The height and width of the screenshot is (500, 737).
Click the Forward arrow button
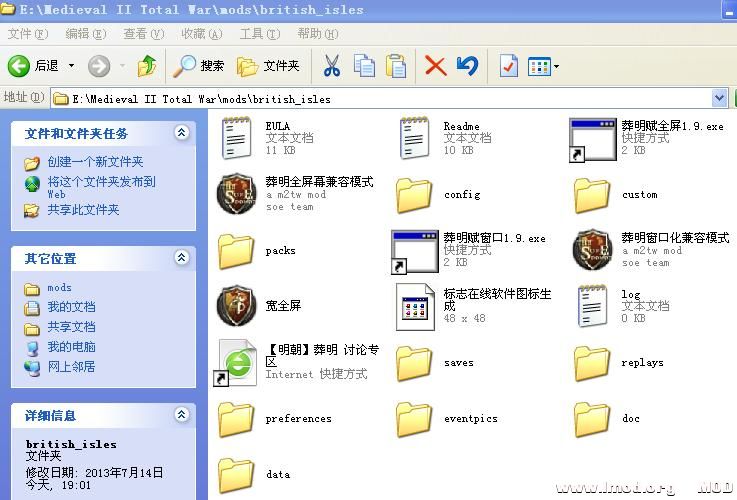pyautogui.click(x=99, y=66)
